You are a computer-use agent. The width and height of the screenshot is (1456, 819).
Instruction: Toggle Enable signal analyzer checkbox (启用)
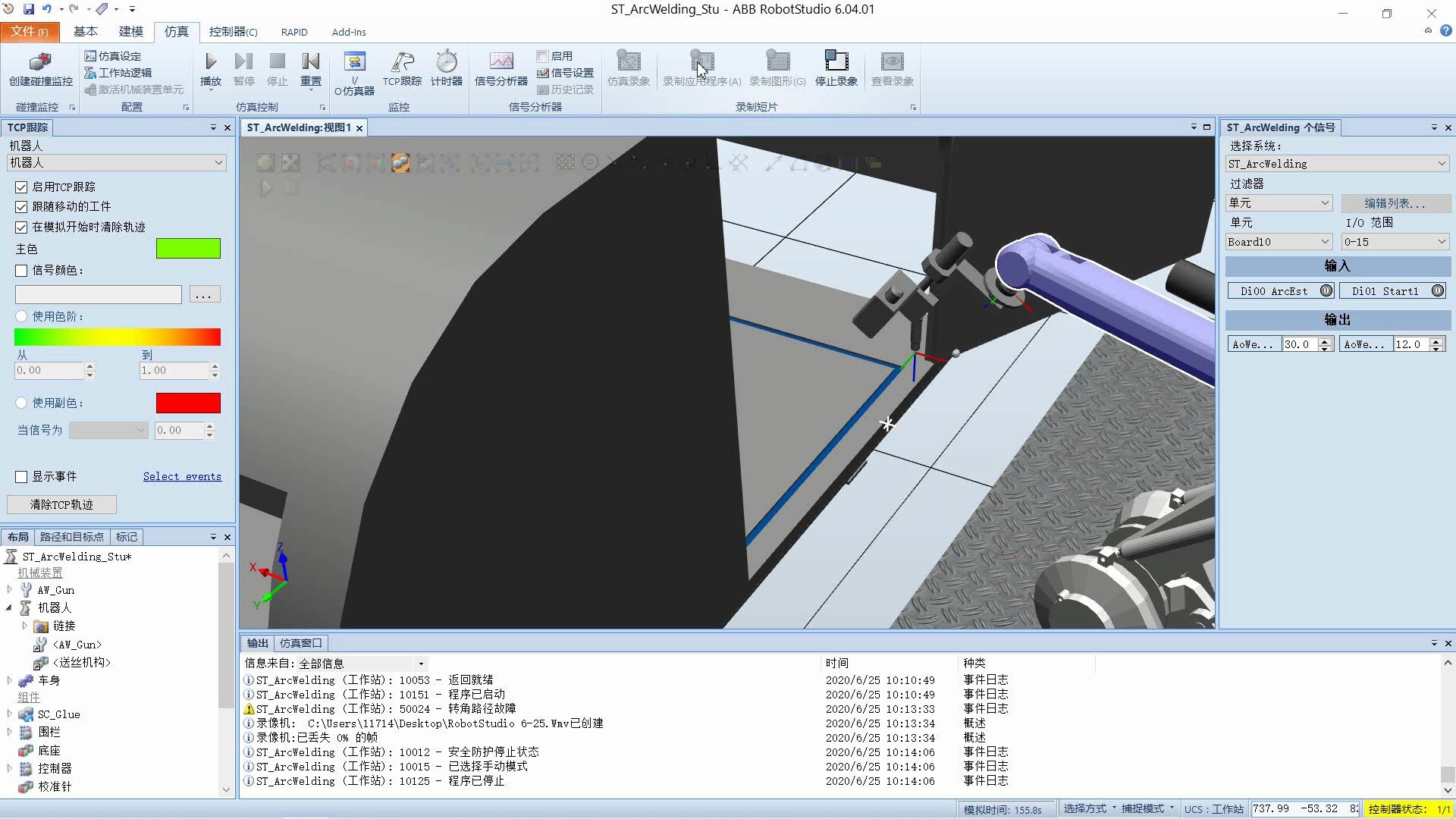coord(542,56)
